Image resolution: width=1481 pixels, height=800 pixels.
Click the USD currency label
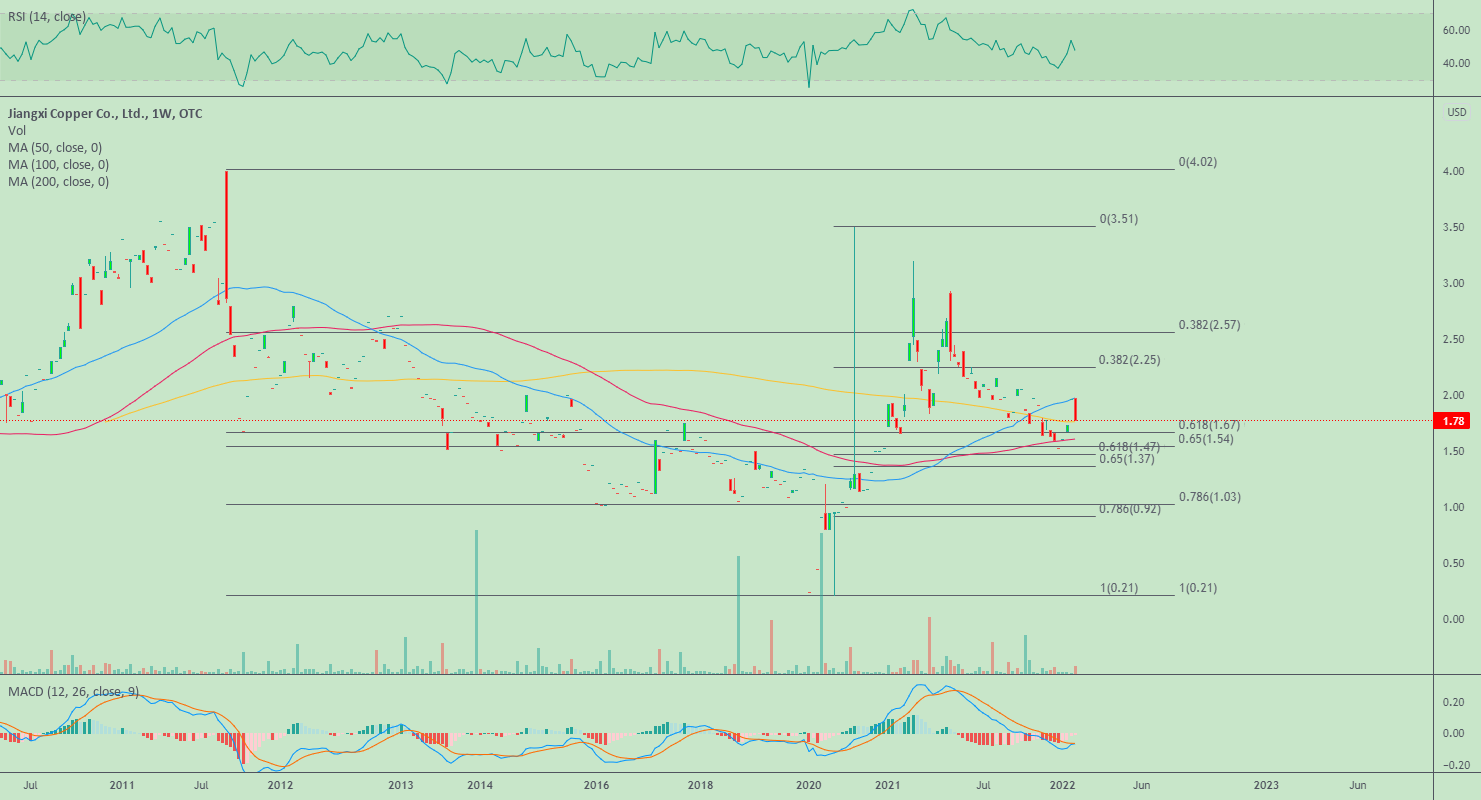(x=1457, y=112)
